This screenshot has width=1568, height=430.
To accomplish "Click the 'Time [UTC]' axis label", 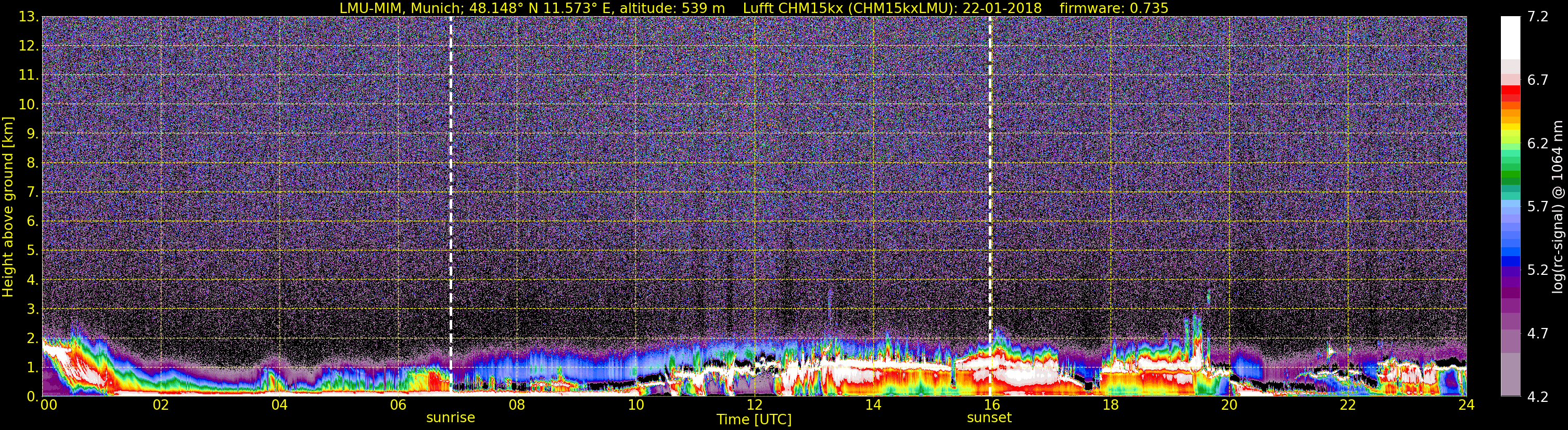I will [x=754, y=419].
